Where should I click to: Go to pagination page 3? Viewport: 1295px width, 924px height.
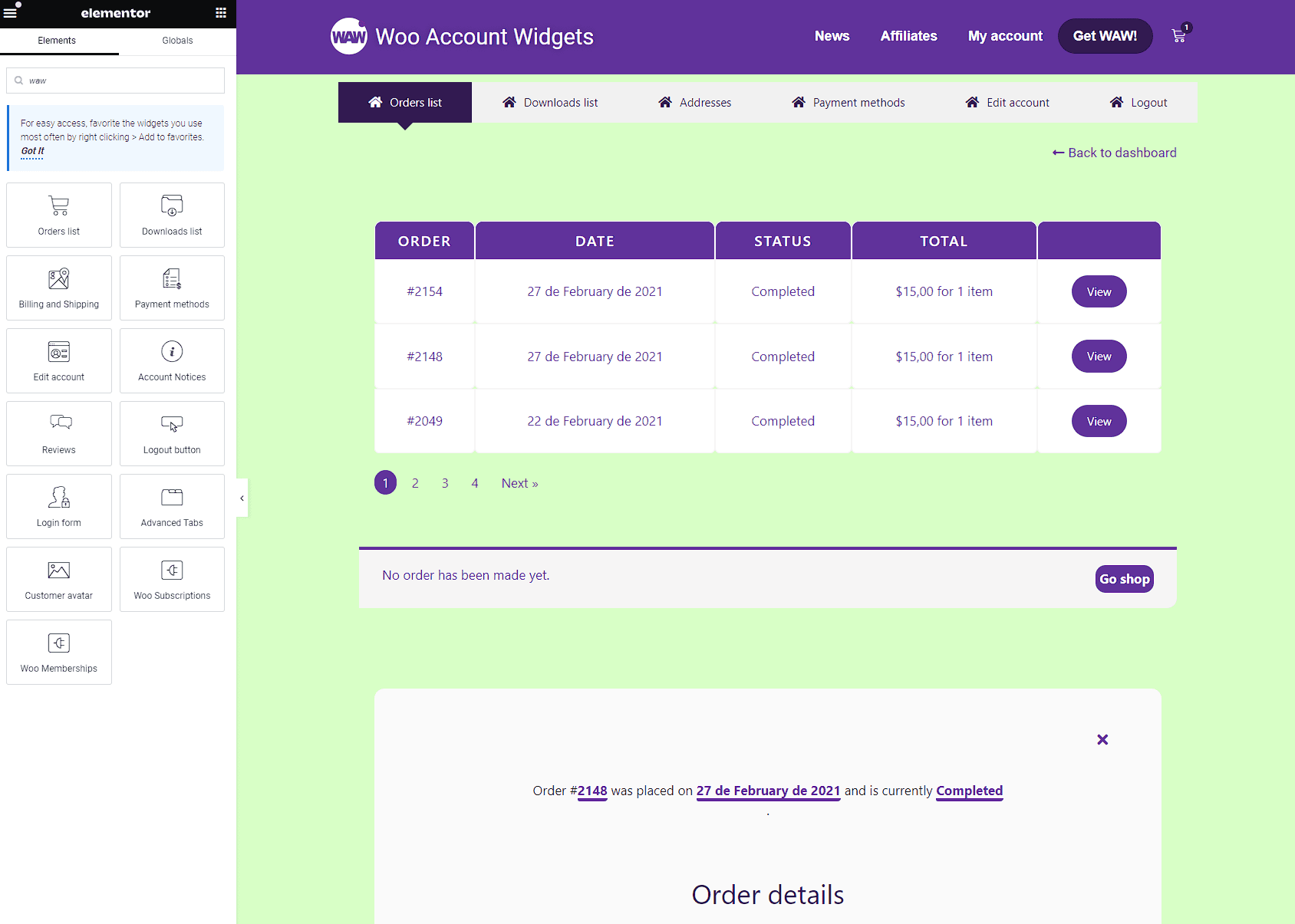445,483
